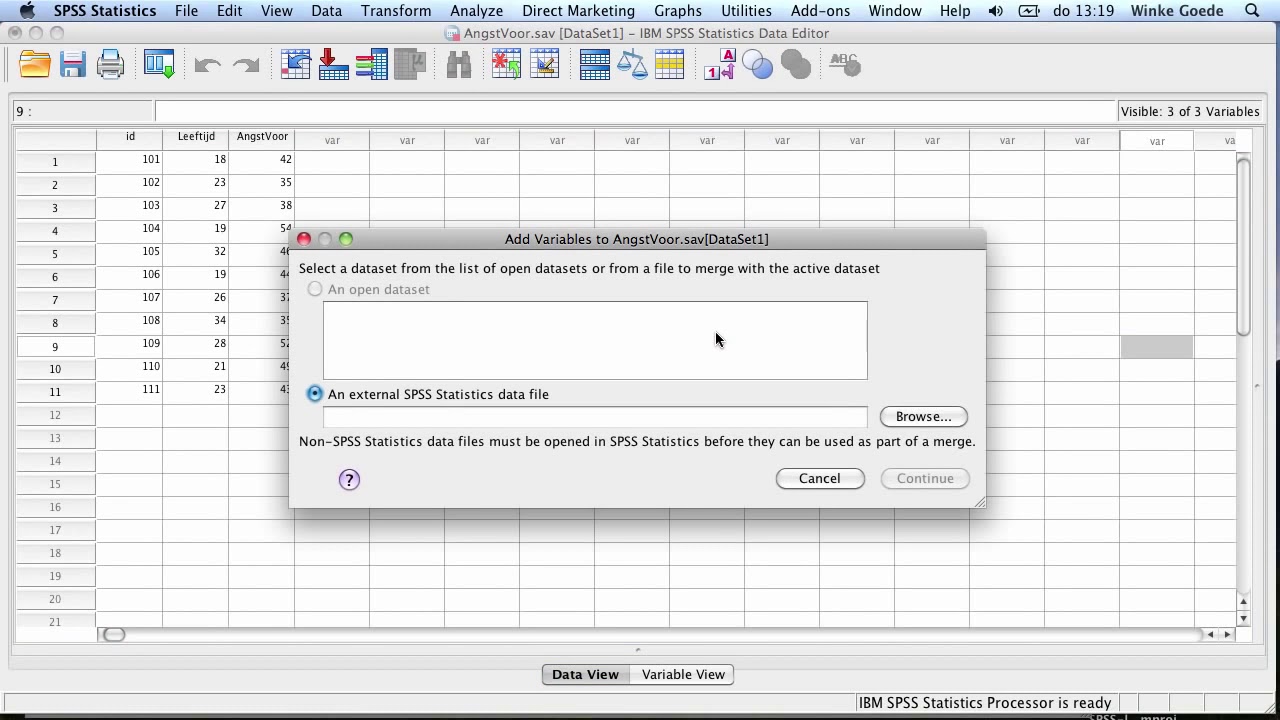Open Apple menu
Viewport: 1280px width, 720px height.
point(27,11)
